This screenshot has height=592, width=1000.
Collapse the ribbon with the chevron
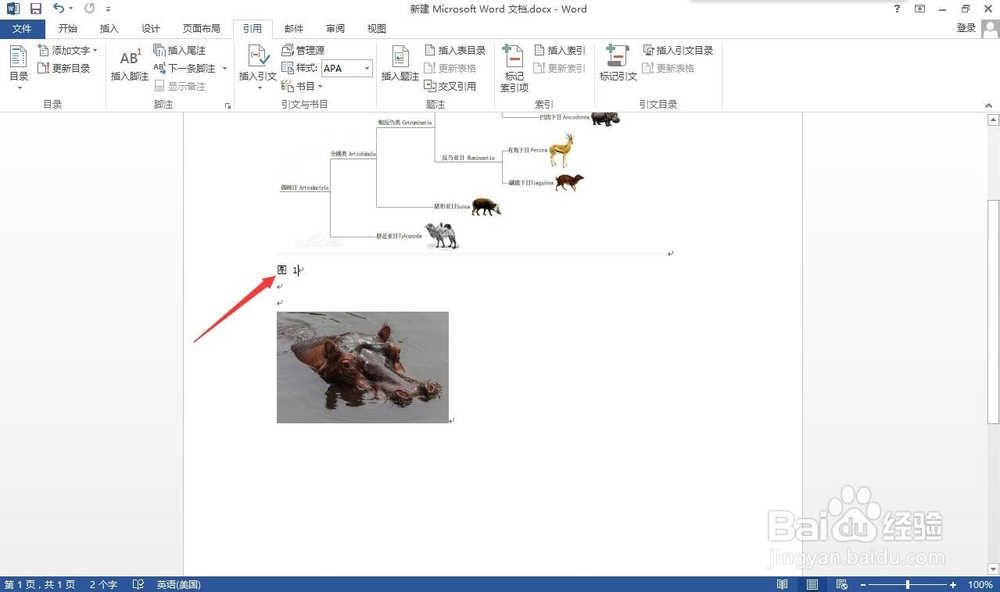989,105
